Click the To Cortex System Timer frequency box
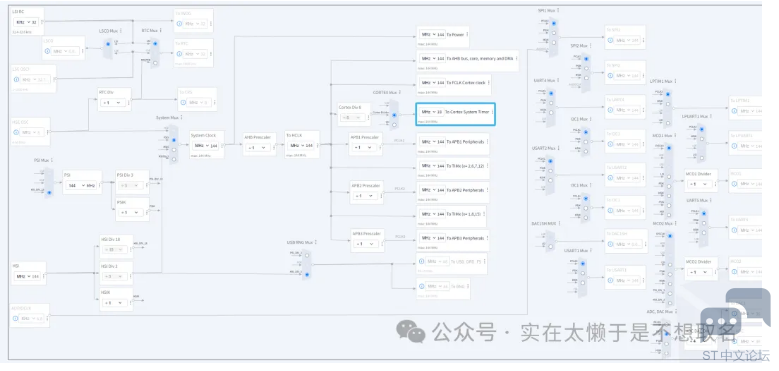The image size is (779, 371). pos(432,112)
